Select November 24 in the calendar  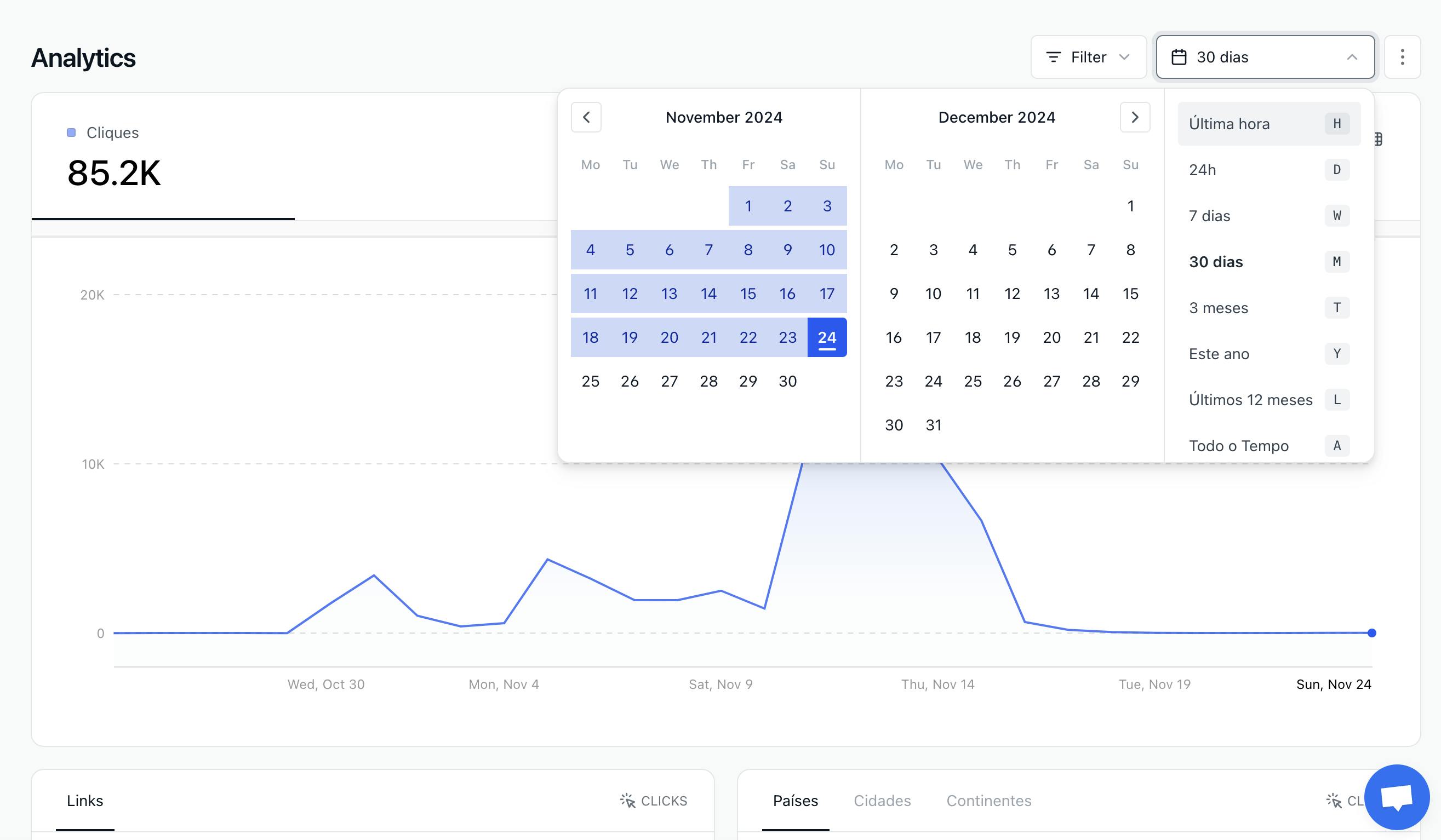coord(826,338)
